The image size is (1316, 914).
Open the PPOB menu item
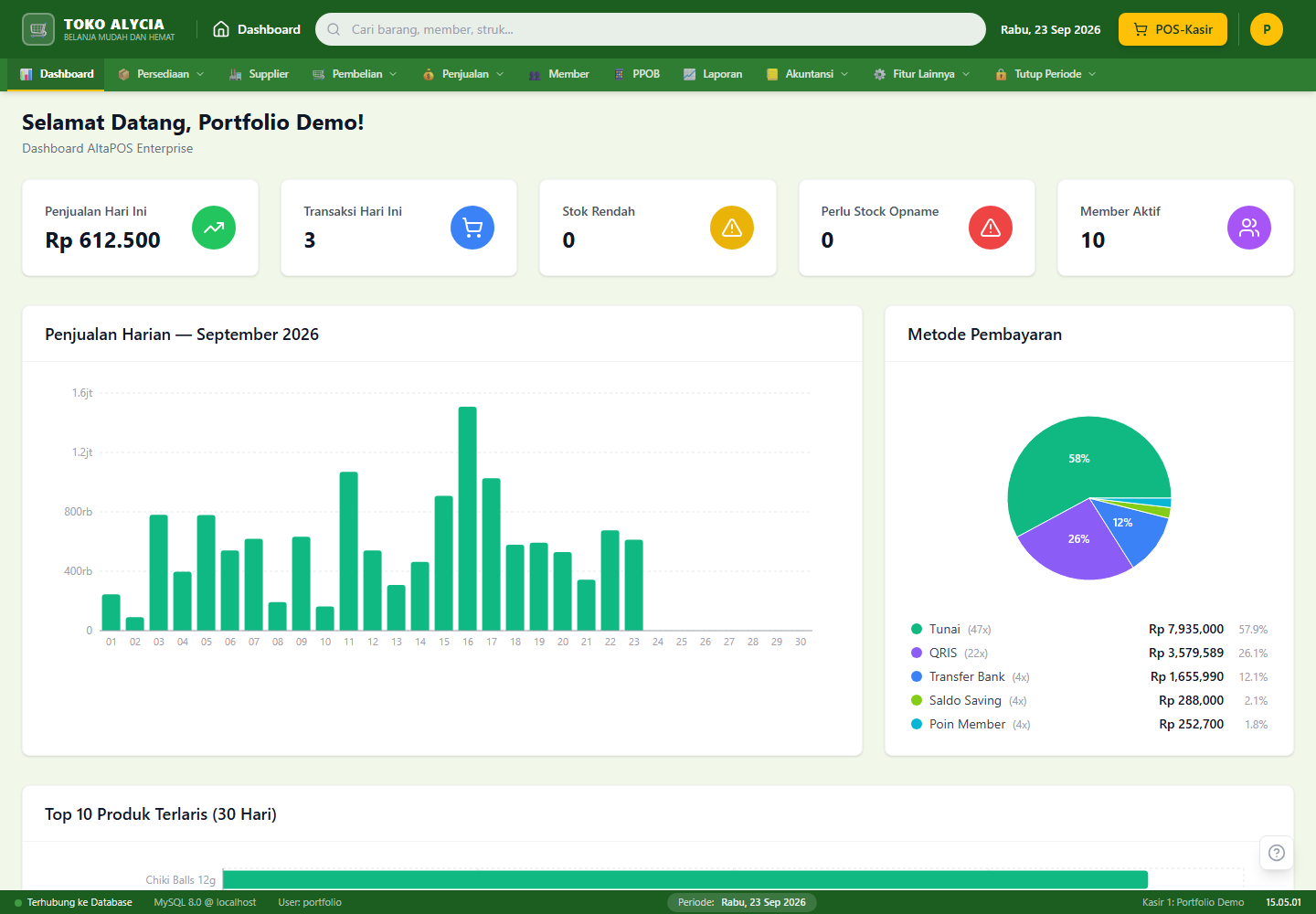(637, 74)
